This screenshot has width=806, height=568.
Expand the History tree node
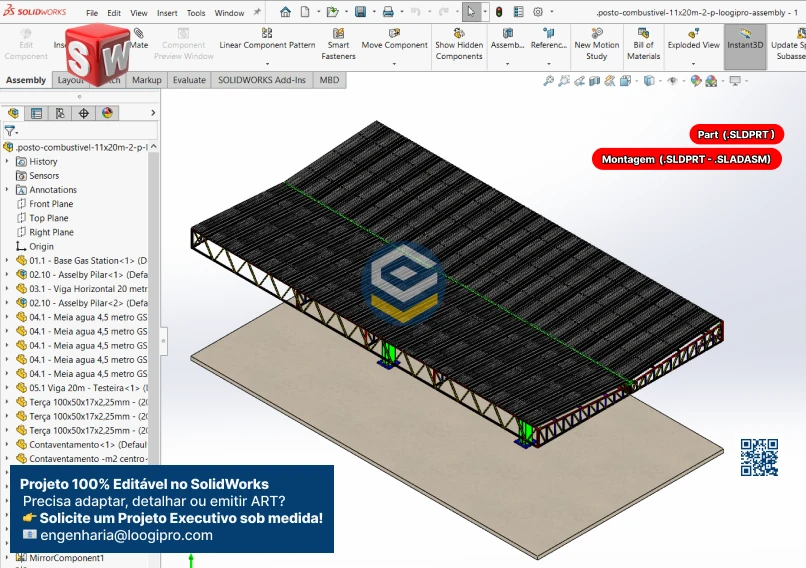coord(8,161)
